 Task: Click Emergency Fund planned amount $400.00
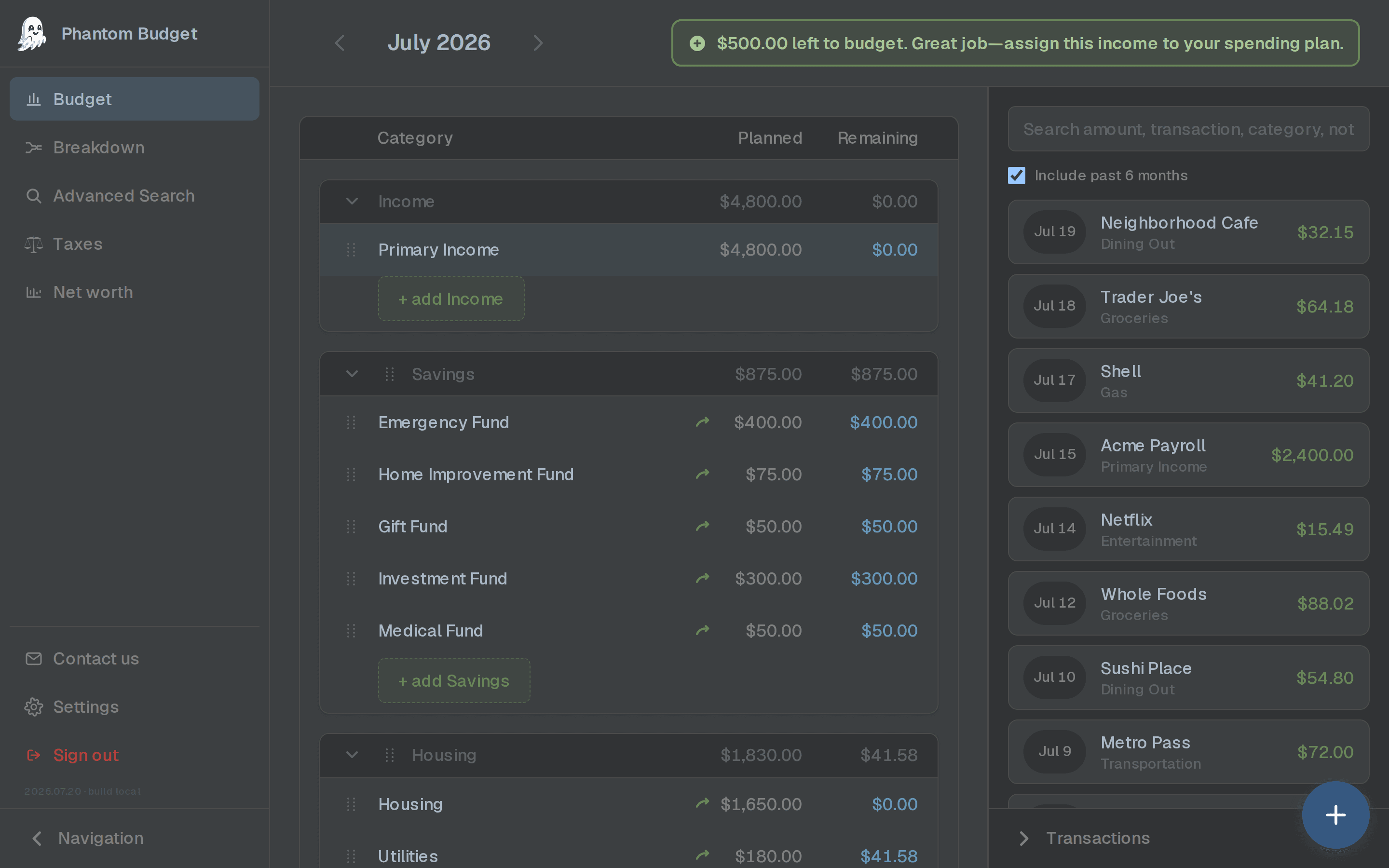tap(768, 422)
